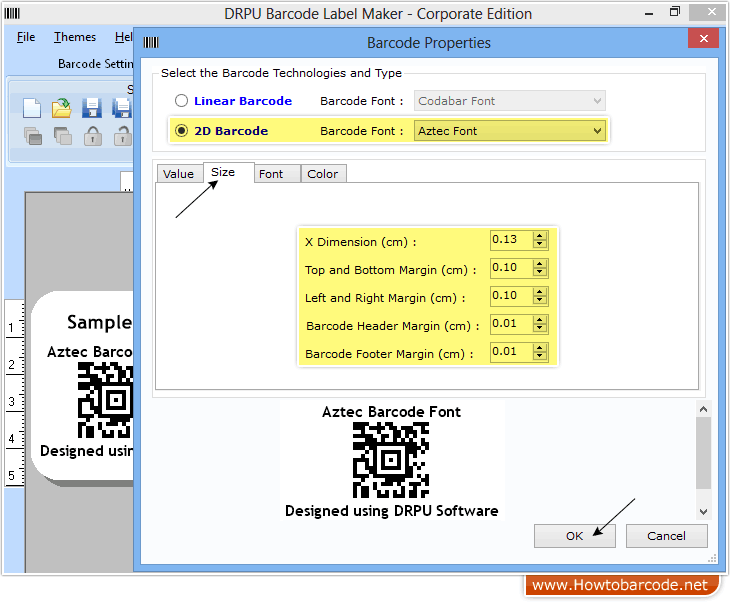Viewport: 730px width, 602px height.
Task: Click Open folder icon in main toolbar
Action: click(61, 108)
